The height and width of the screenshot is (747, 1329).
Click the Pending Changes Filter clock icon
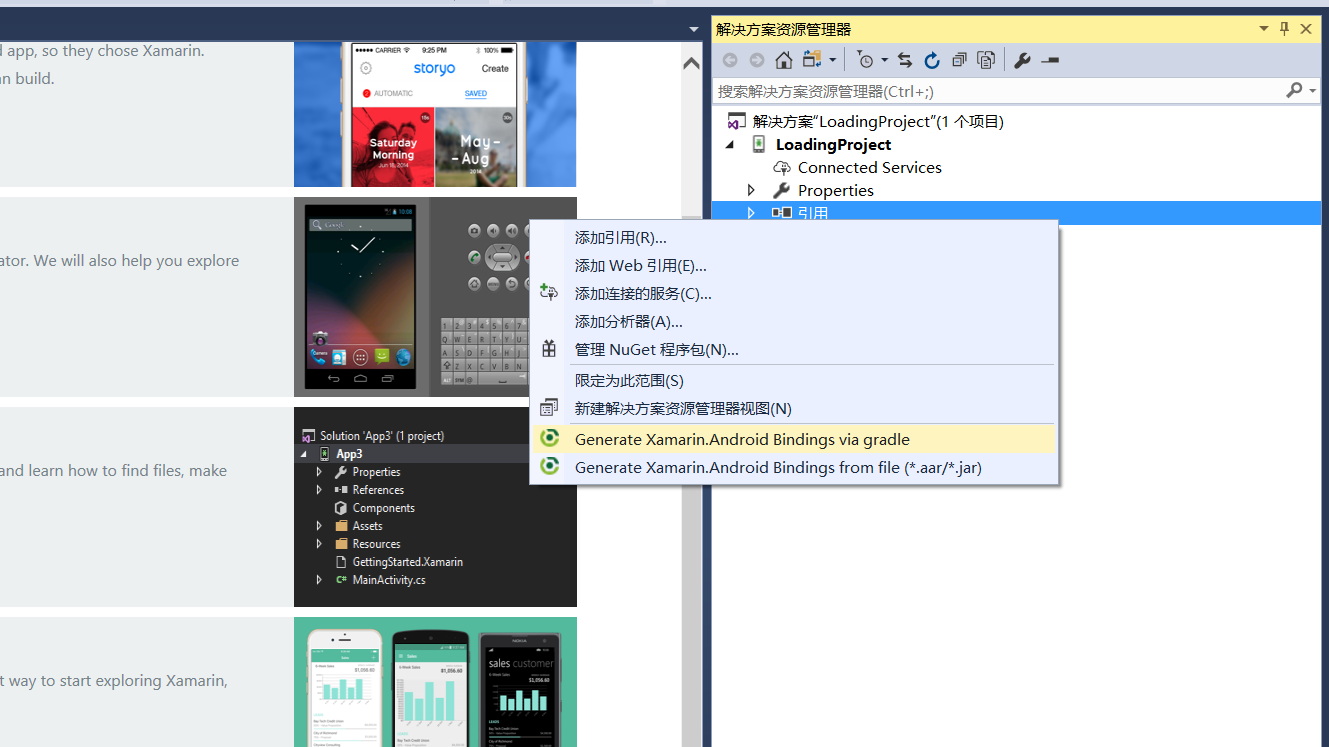pos(866,60)
